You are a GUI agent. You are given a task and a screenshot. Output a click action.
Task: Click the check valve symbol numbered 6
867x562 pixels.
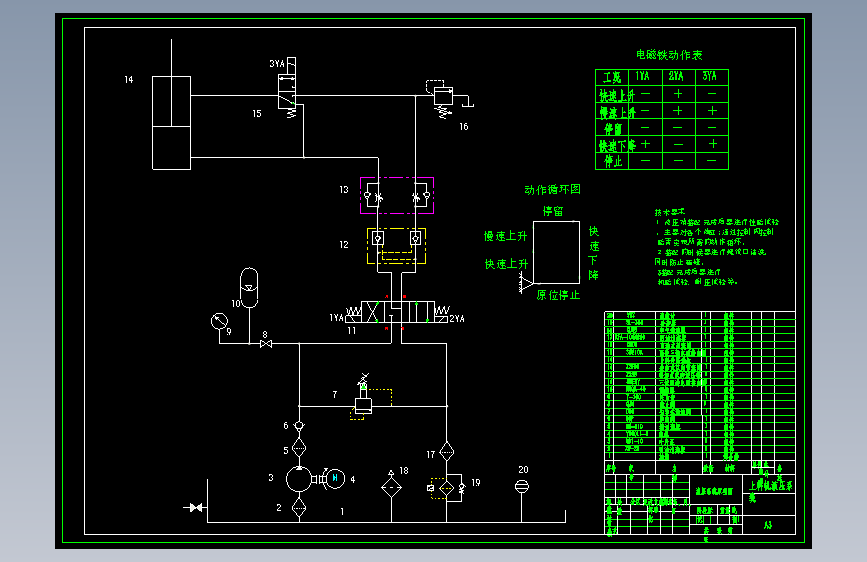click(299, 426)
